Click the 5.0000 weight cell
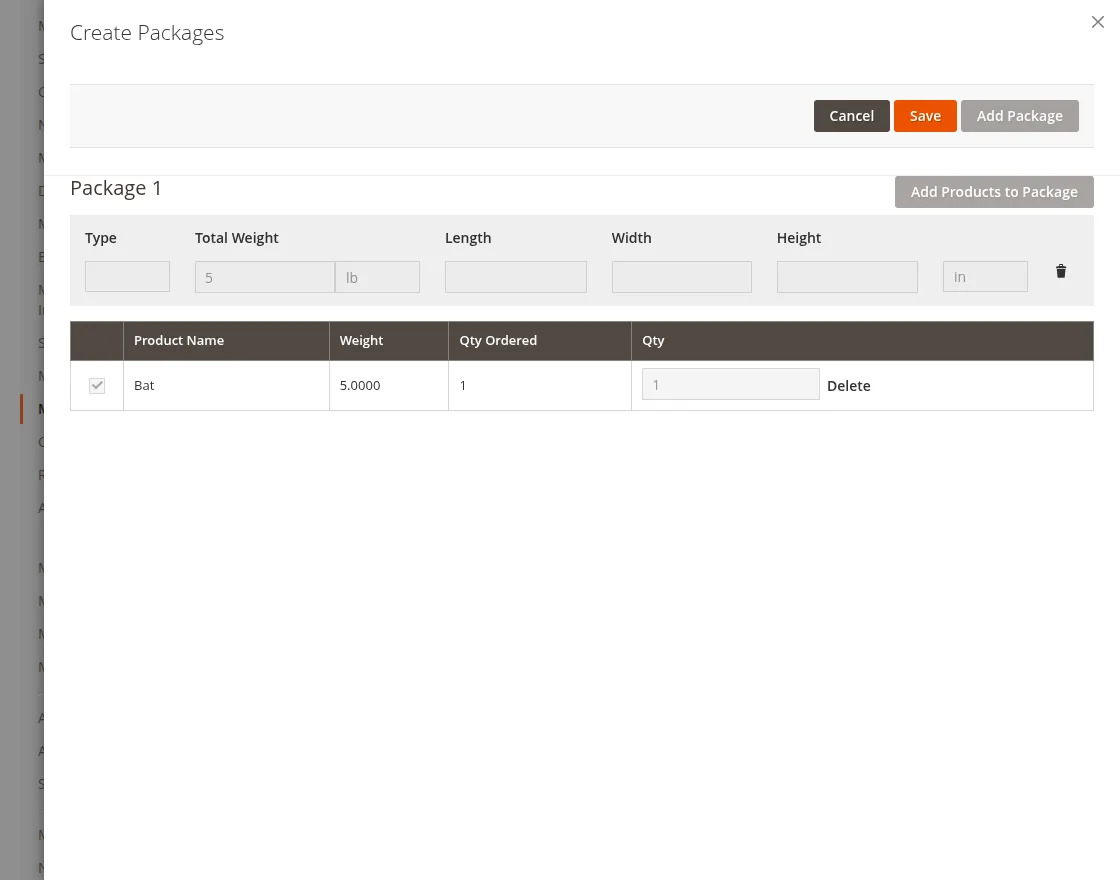Viewport: 1120px width, 880px height. point(389,386)
